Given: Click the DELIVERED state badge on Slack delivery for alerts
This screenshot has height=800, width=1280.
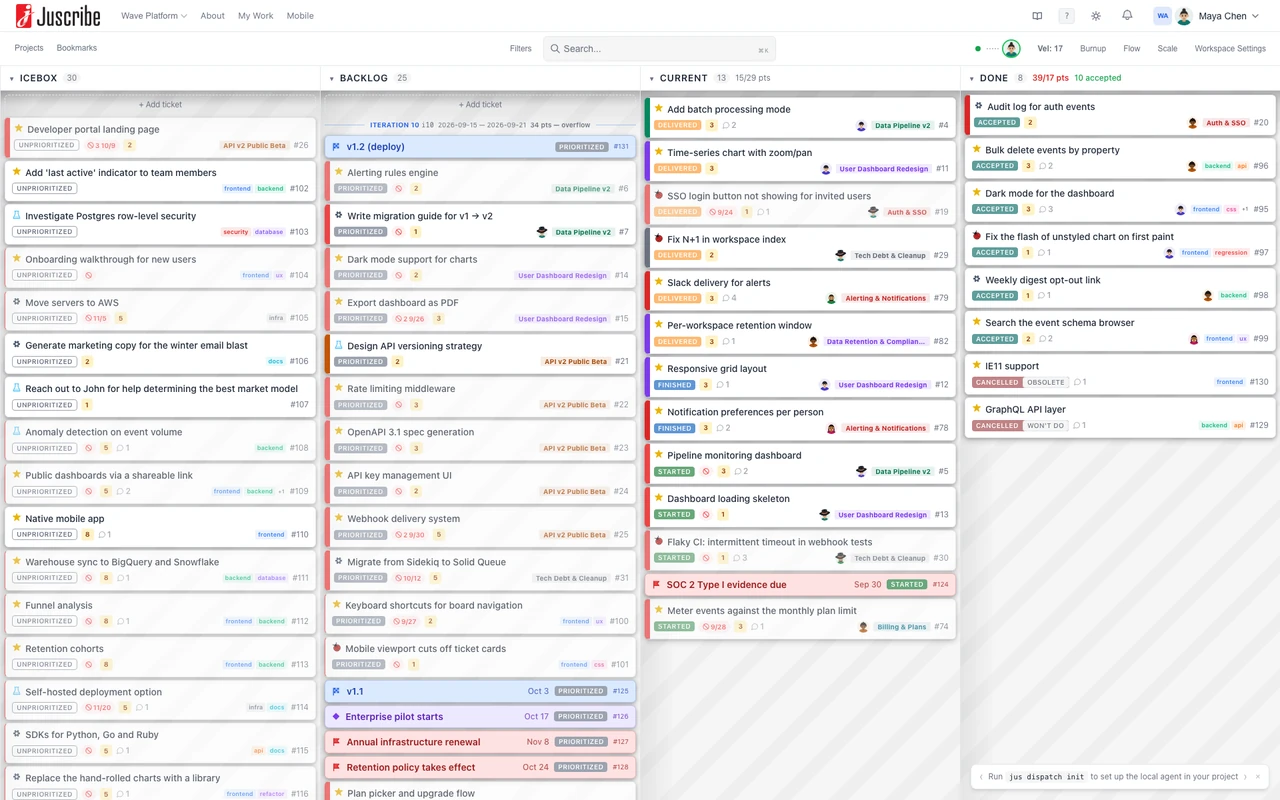Looking at the screenshot, I should (x=677, y=298).
